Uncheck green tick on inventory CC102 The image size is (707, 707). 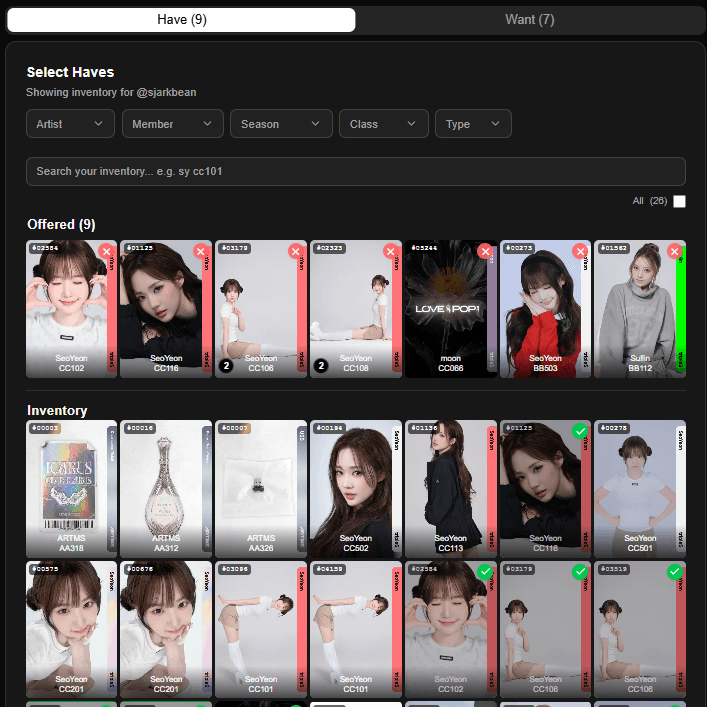(x=485, y=572)
